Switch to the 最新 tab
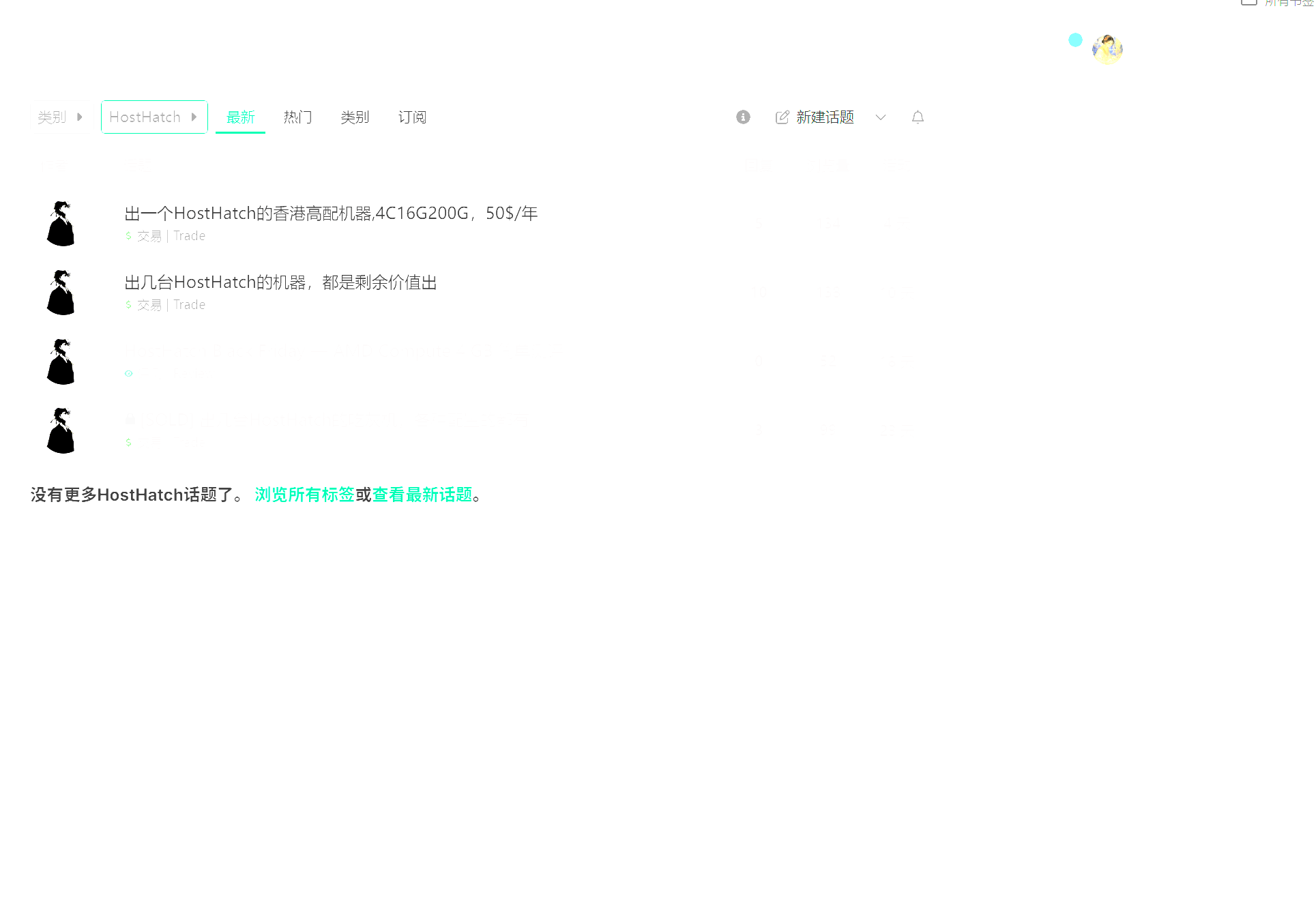1316x897 pixels. coord(240,117)
